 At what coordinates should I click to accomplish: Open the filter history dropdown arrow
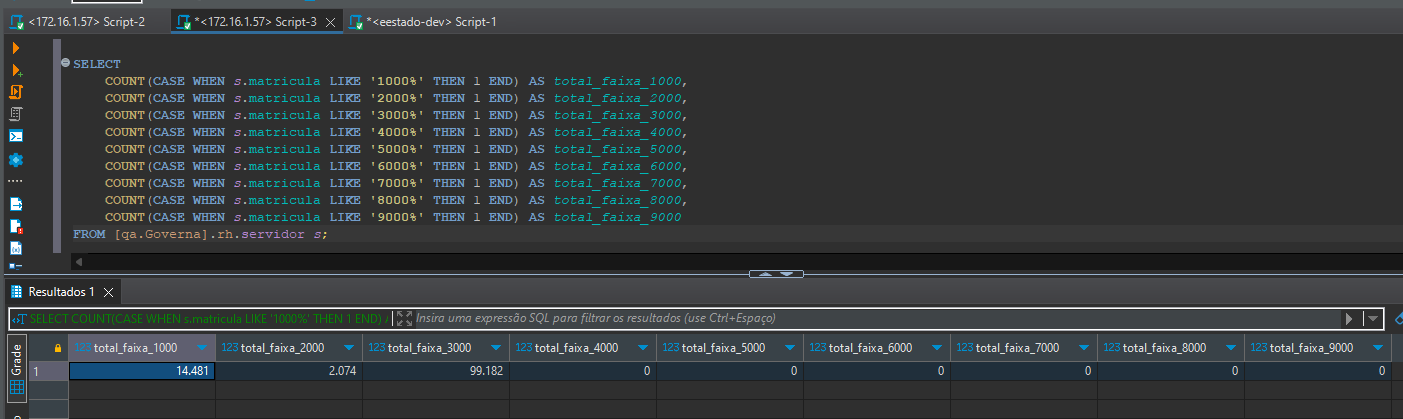click(1373, 318)
